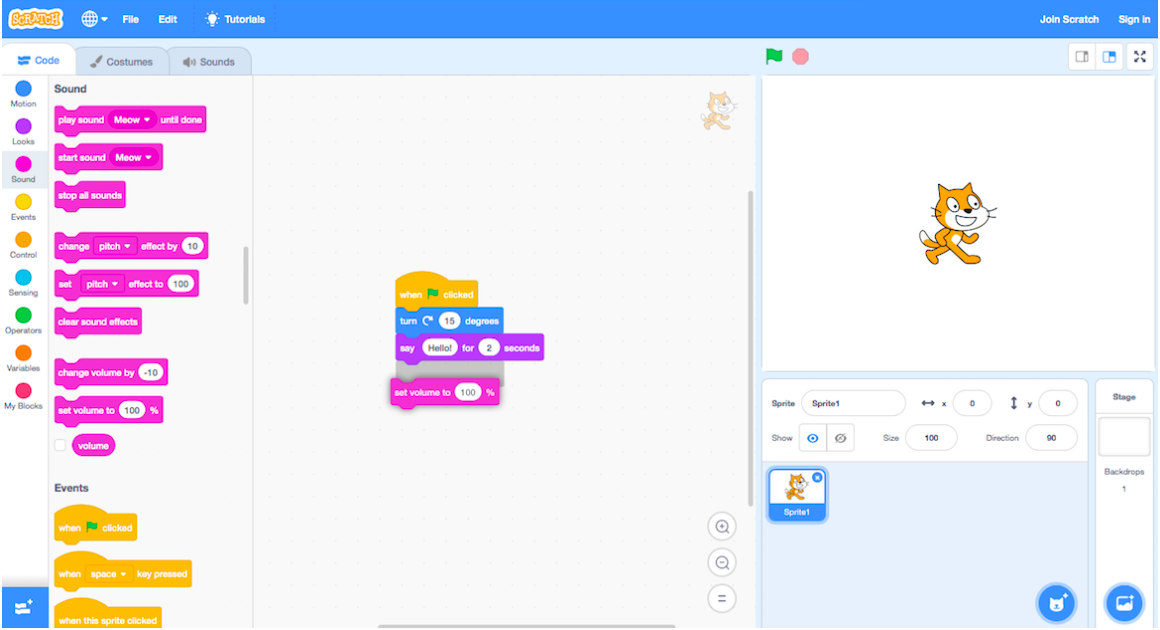
Task: Click the turn 15 degrees script block
Action: (x=450, y=321)
